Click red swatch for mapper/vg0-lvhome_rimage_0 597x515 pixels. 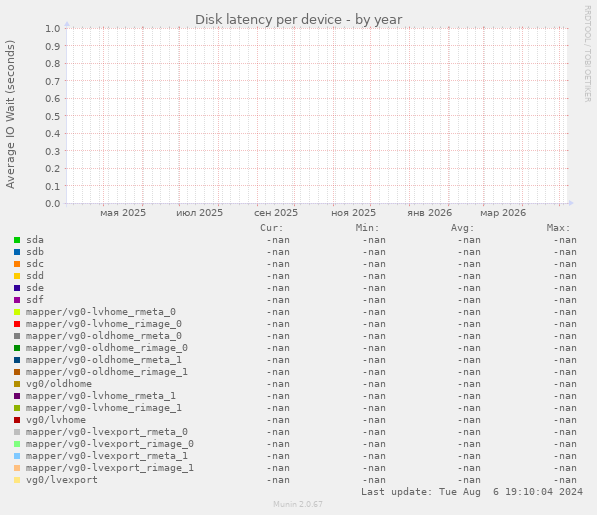pos(17,324)
